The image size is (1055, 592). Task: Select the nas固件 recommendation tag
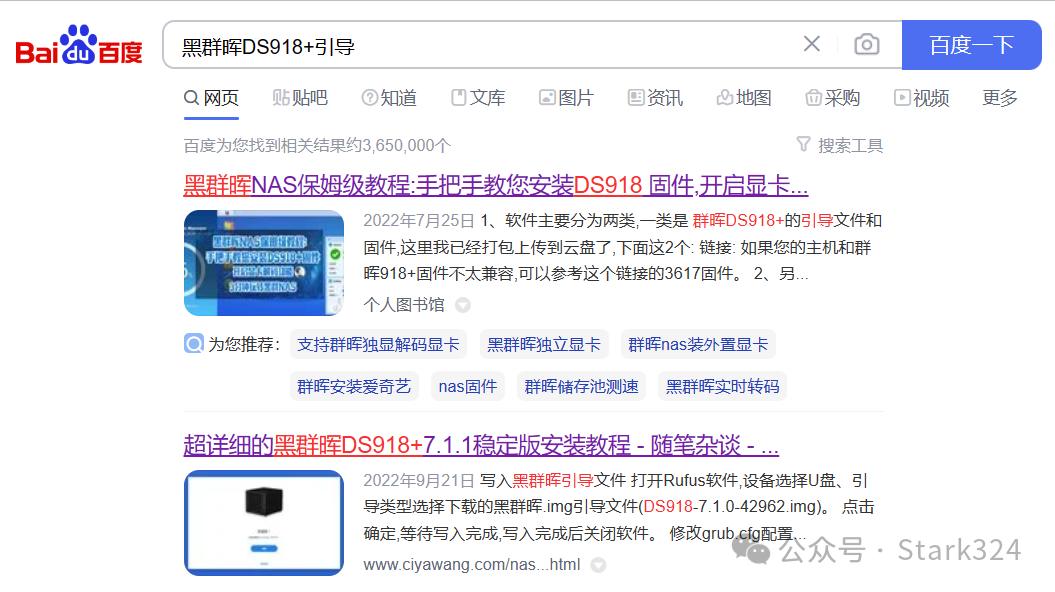[x=467, y=386]
